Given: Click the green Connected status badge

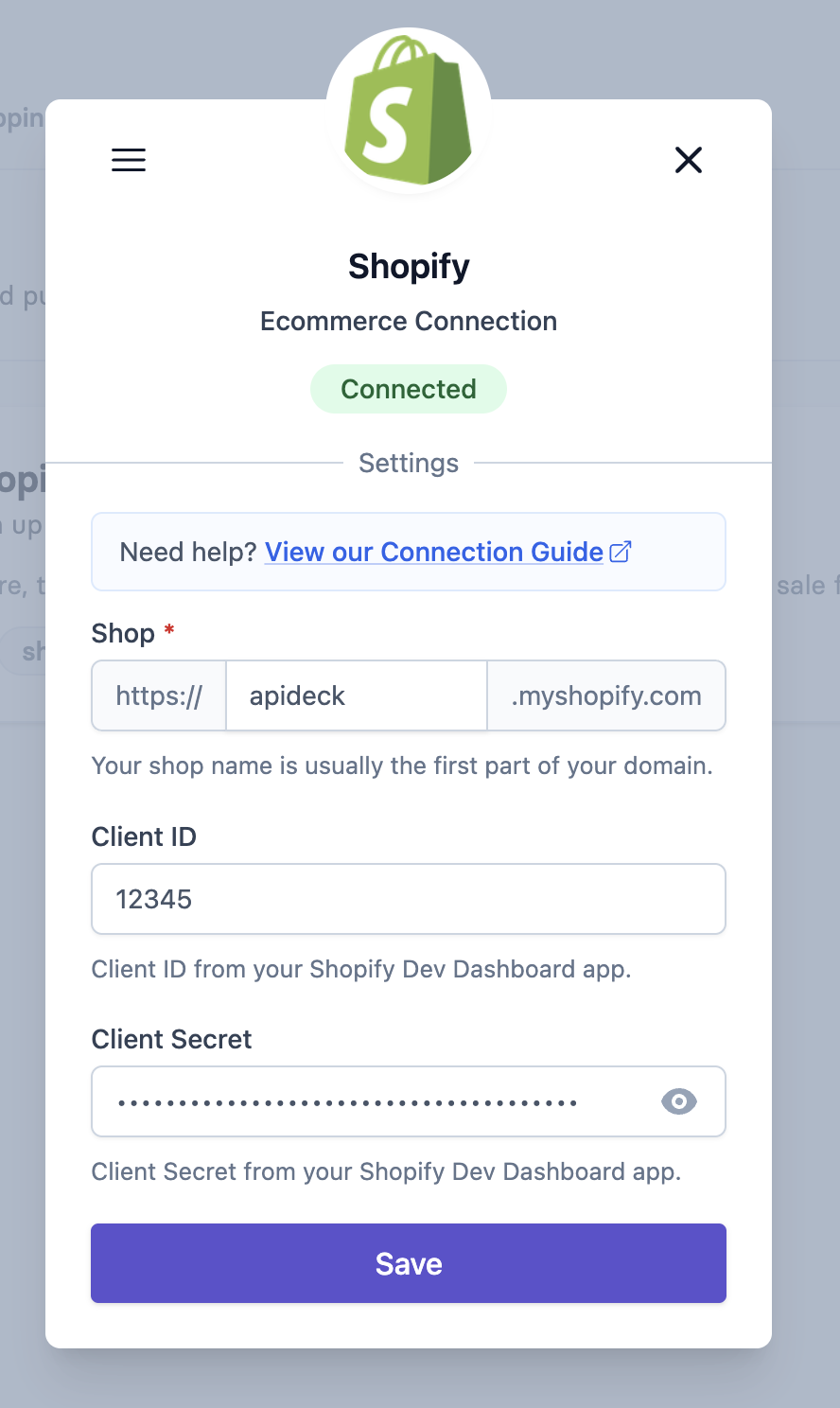Looking at the screenshot, I should coord(409,388).
